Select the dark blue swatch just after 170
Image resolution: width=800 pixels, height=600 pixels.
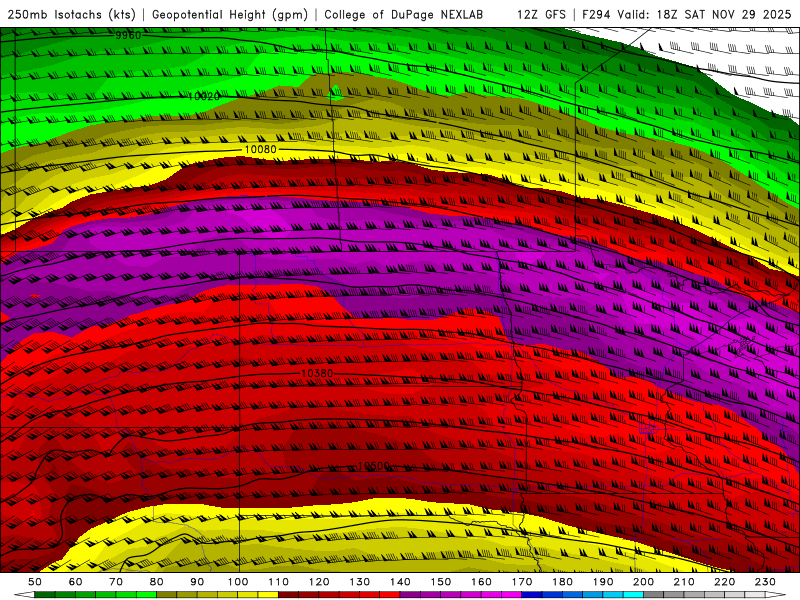coord(532,594)
